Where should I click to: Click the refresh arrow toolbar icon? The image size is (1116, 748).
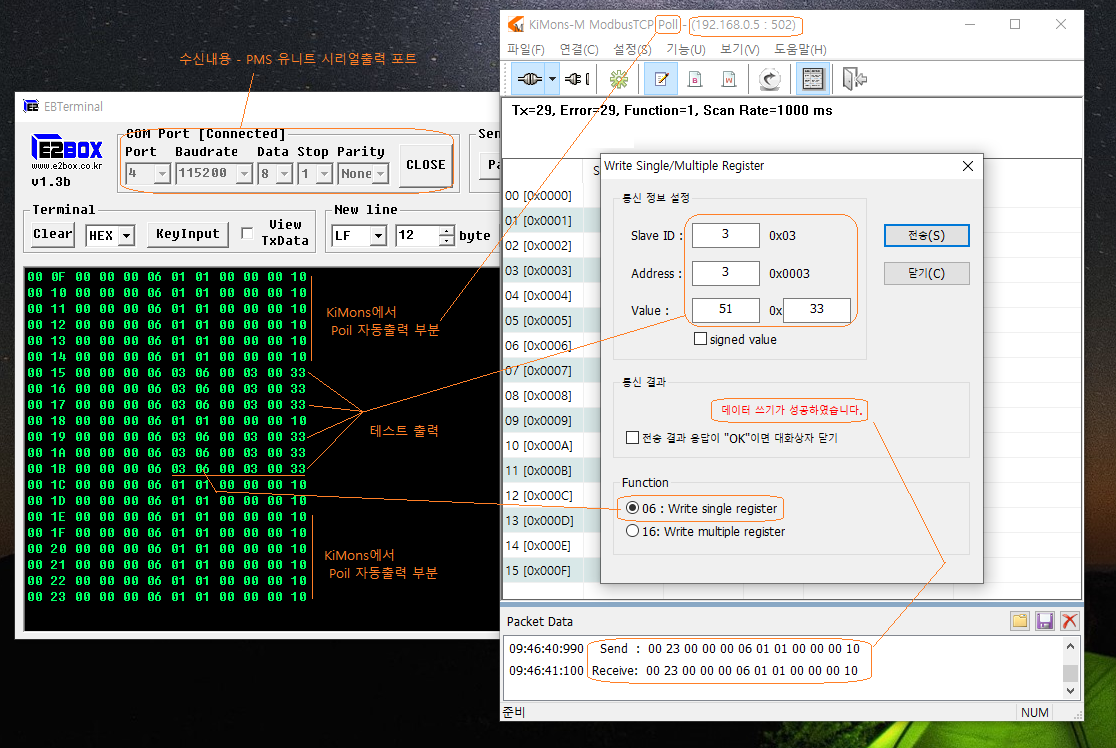[x=769, y=79]
